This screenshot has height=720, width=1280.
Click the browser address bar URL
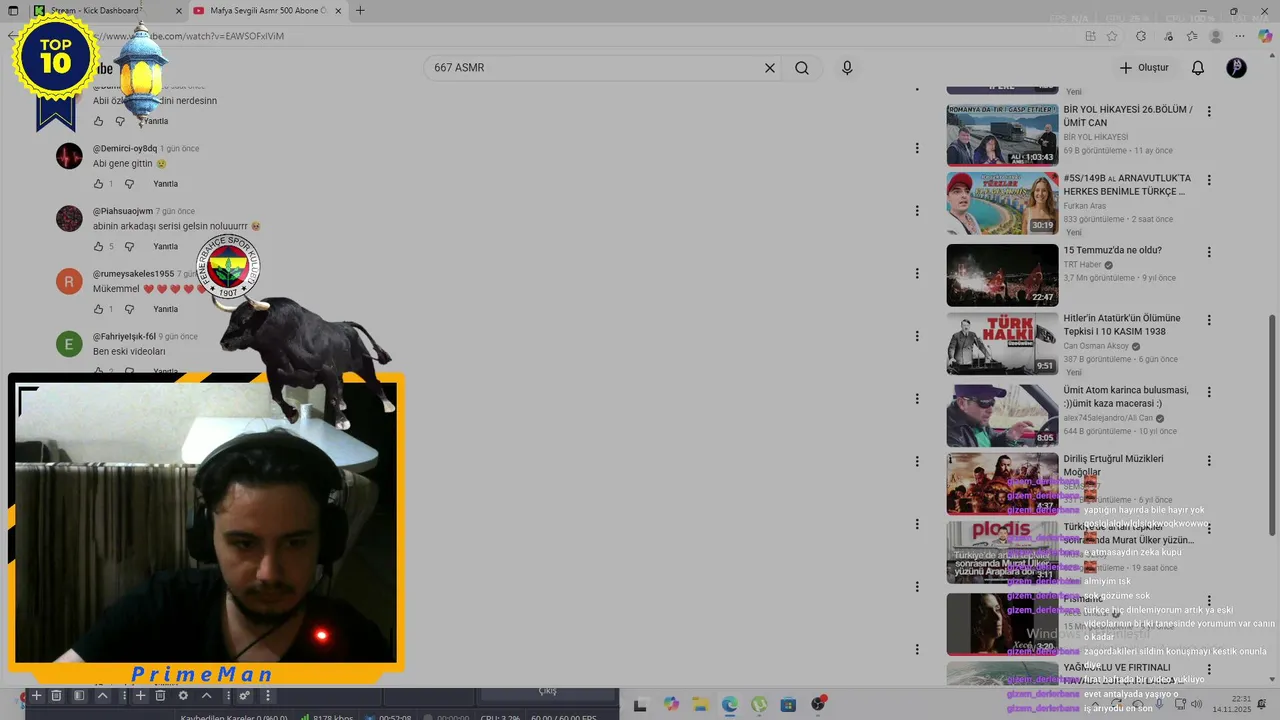click(190, 36)
